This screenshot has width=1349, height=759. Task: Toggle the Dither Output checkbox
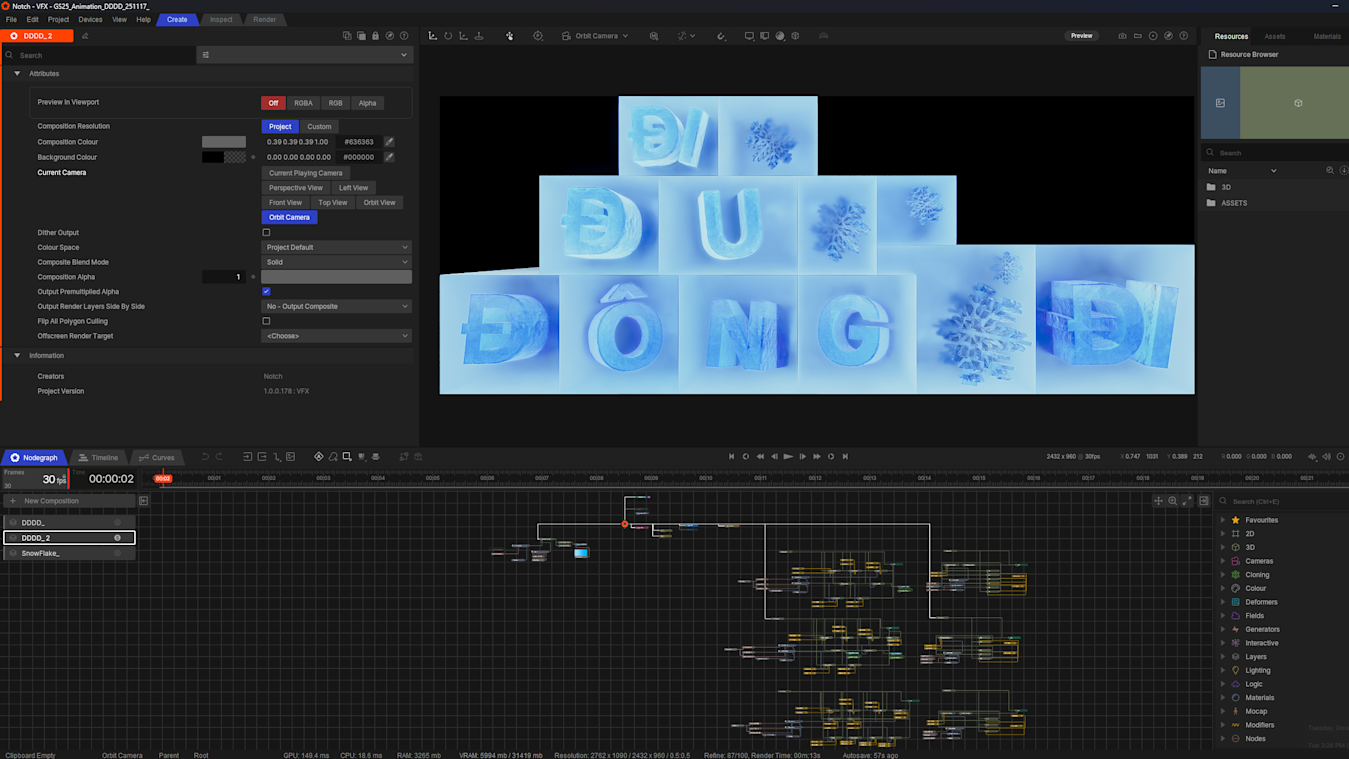(266, 233)
